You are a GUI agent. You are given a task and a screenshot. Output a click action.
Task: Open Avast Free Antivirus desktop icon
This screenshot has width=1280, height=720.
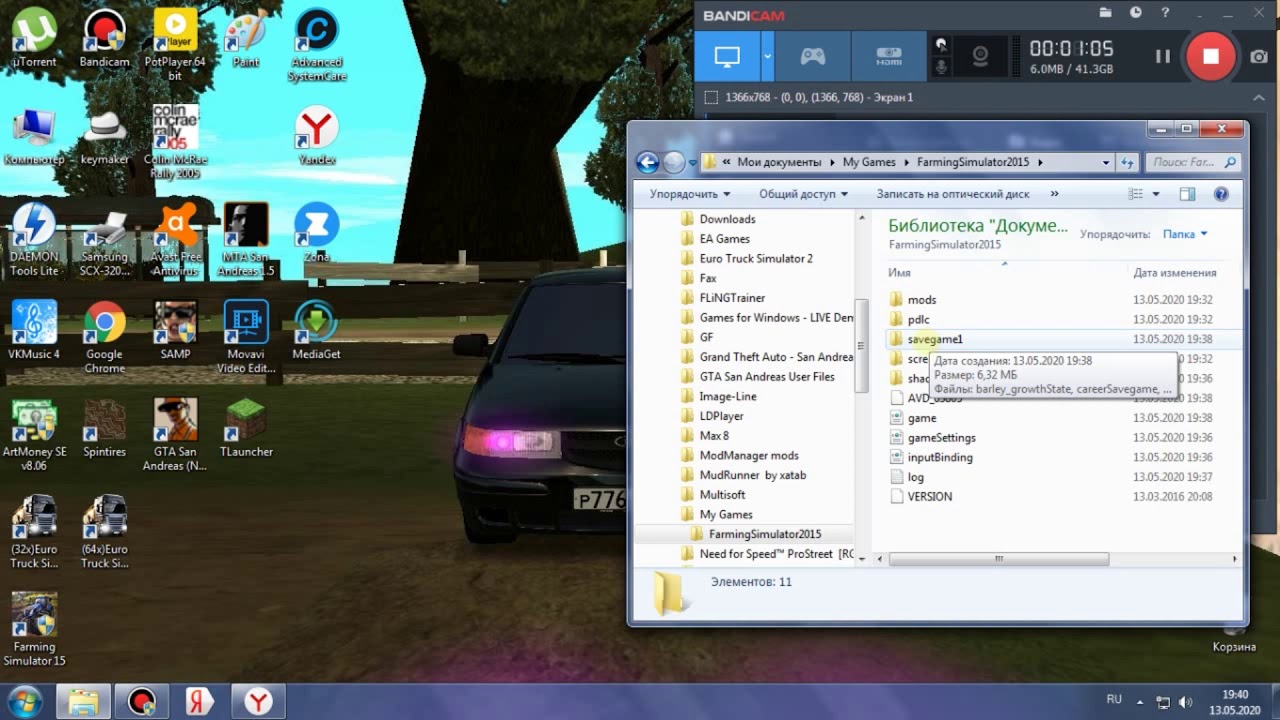coord(174,240)
